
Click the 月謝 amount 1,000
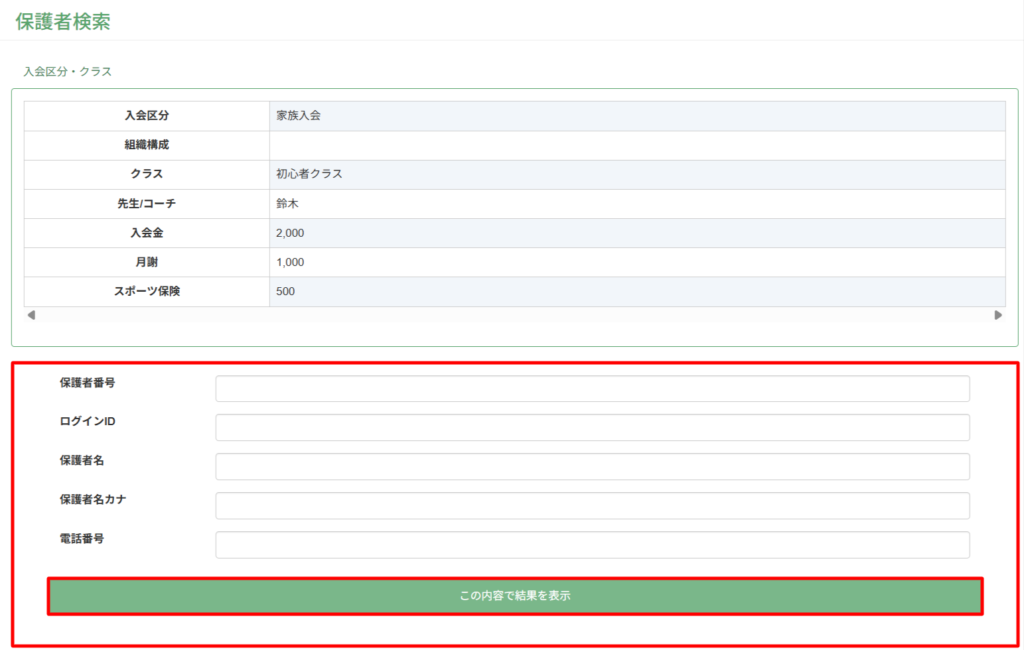(290, 262)
